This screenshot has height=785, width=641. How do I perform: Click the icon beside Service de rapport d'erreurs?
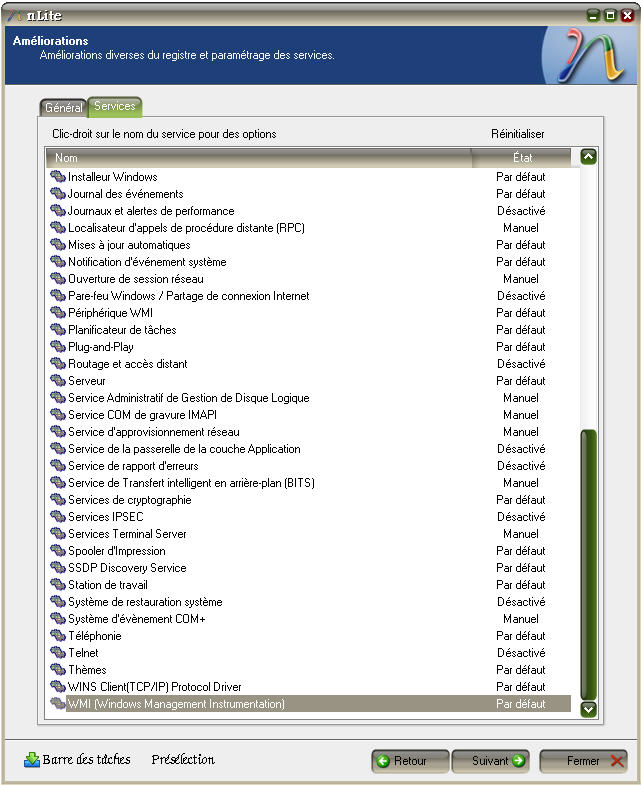click(x=58, y=466)
